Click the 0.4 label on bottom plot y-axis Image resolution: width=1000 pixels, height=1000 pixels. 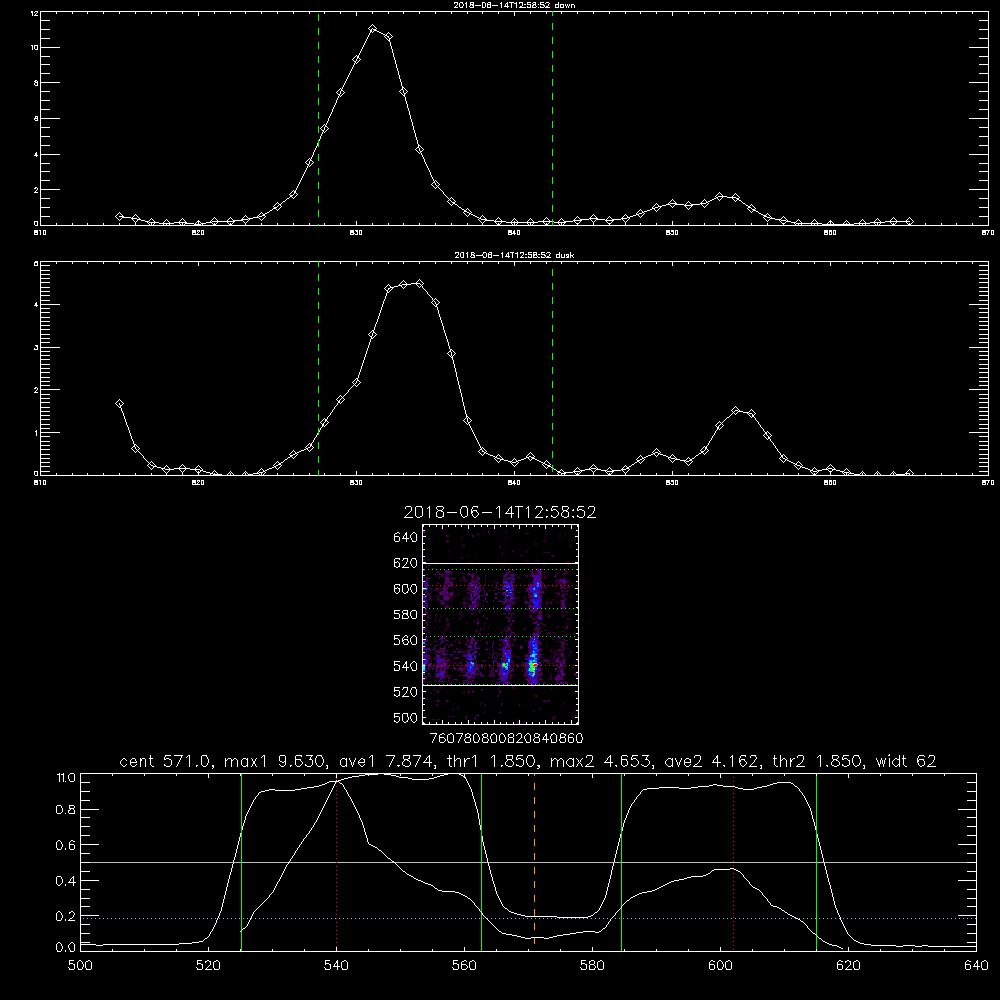coord(66,881)
